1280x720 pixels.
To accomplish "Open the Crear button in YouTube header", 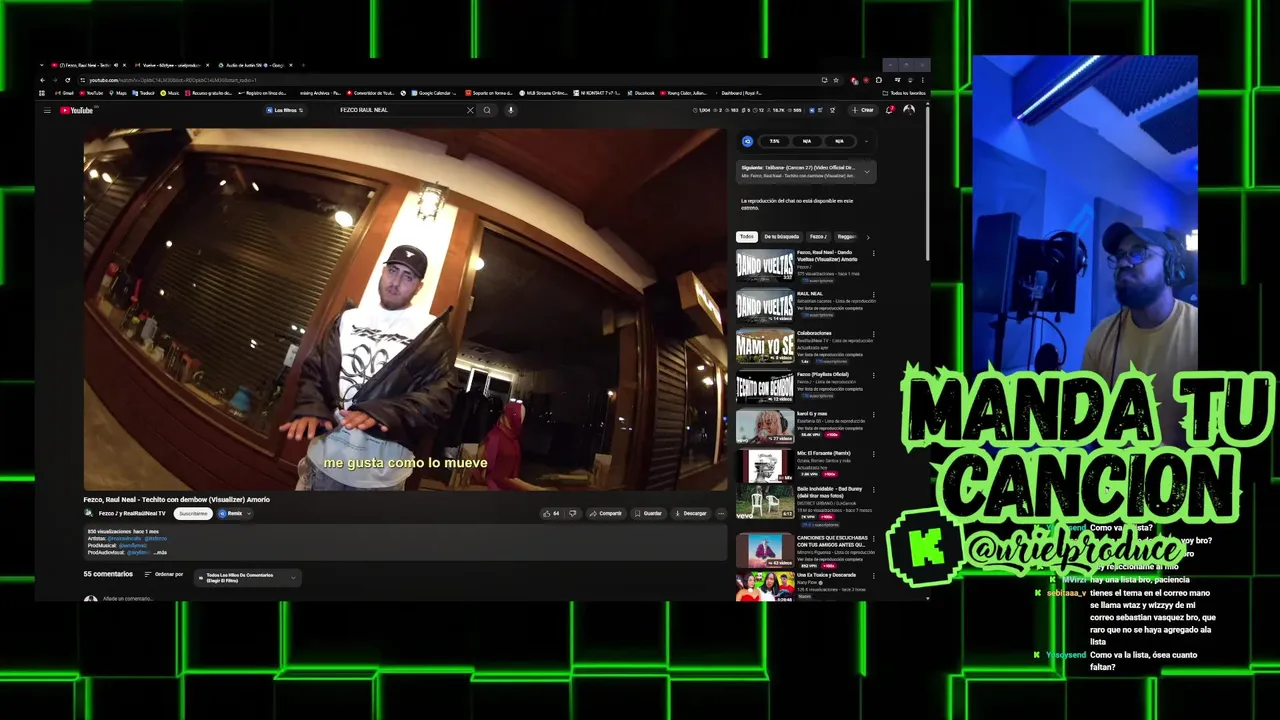I will (x=863, y=110).
